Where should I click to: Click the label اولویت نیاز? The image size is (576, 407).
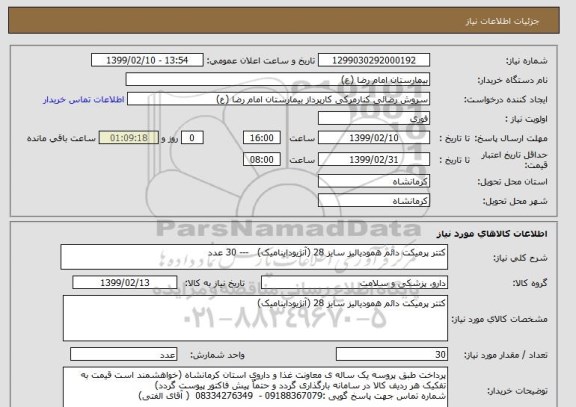pos(526,119)
